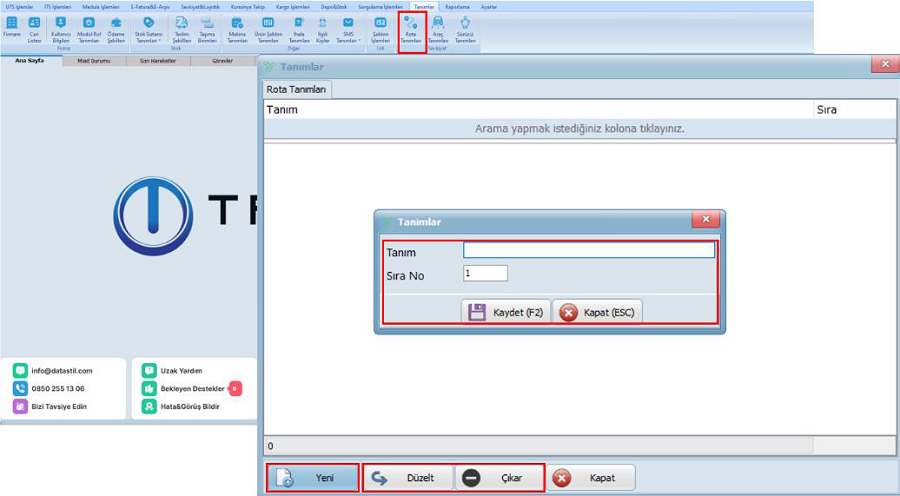
Task: Switch to the Raporlama ribbon tab
Action: coord(456,6)
